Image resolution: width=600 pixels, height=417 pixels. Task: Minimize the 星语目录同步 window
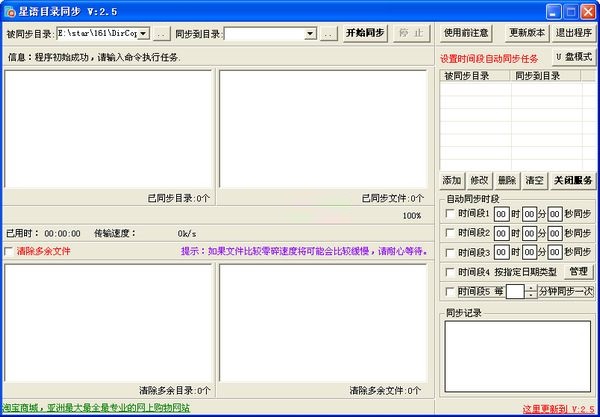point(553,12)
